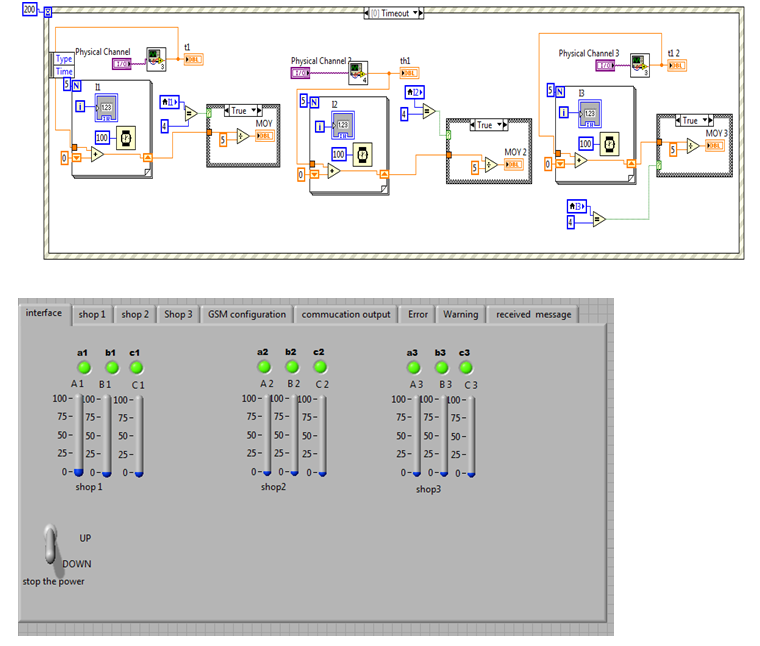Switch to the shop 1 tab
The image size is (760, 646).
pos(92,314)
